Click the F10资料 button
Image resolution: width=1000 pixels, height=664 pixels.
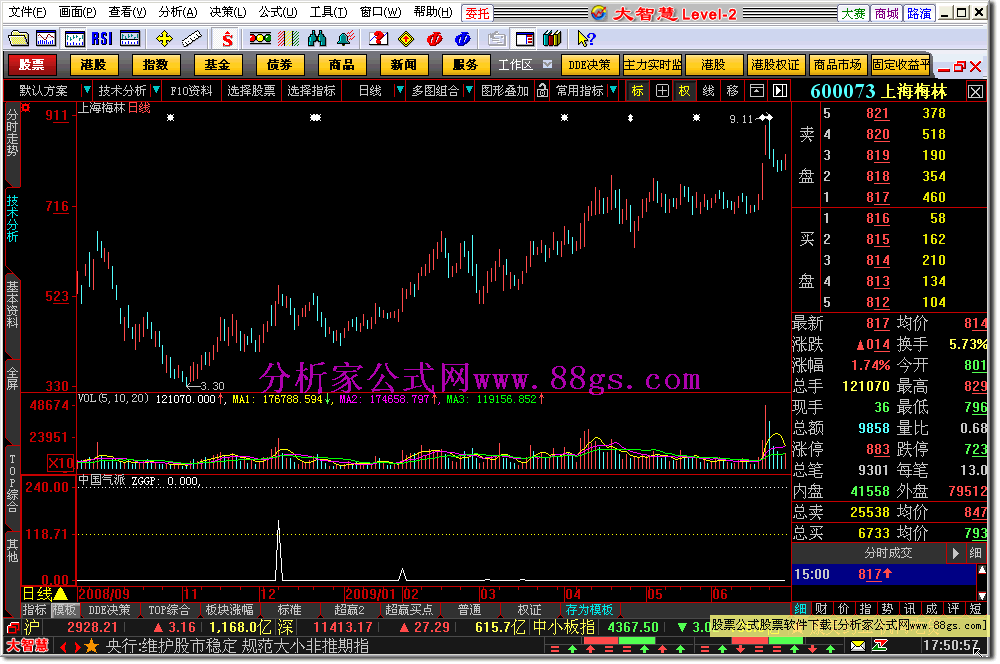pyautogui.click(x=191, y=91)
